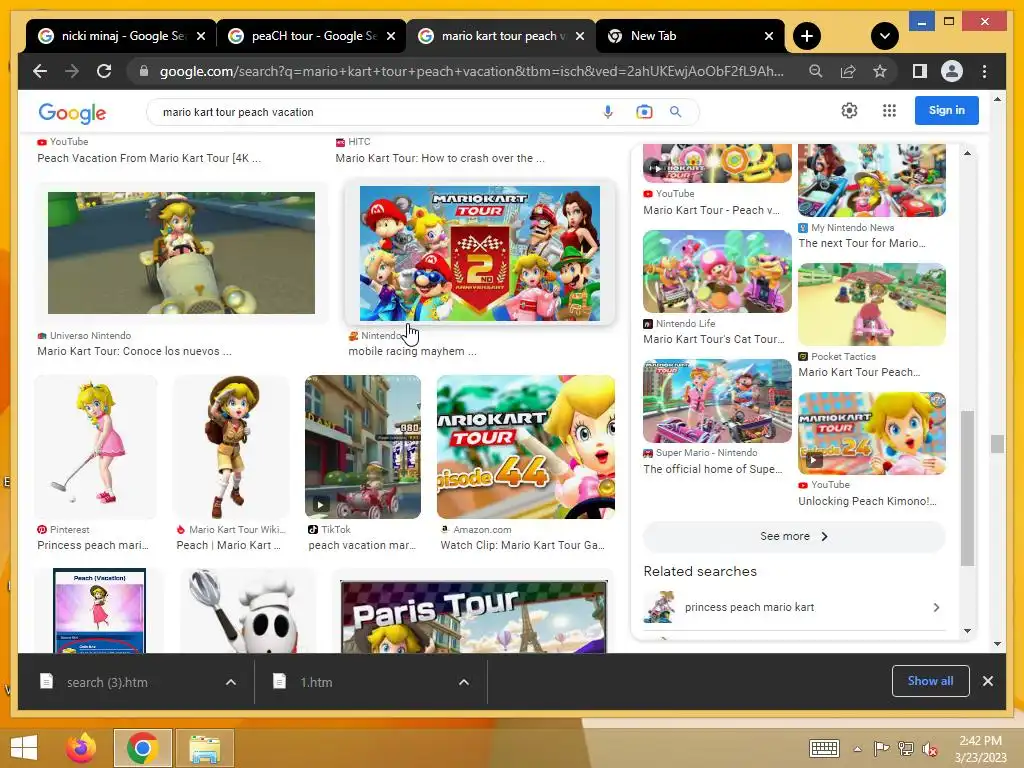Open options for search (3).htm download
The image size is (1024, 768).
[231, 682]
